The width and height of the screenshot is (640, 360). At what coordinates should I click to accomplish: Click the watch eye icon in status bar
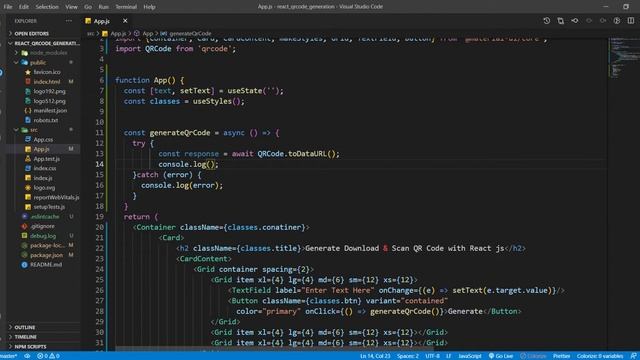[x=27, y=356]
